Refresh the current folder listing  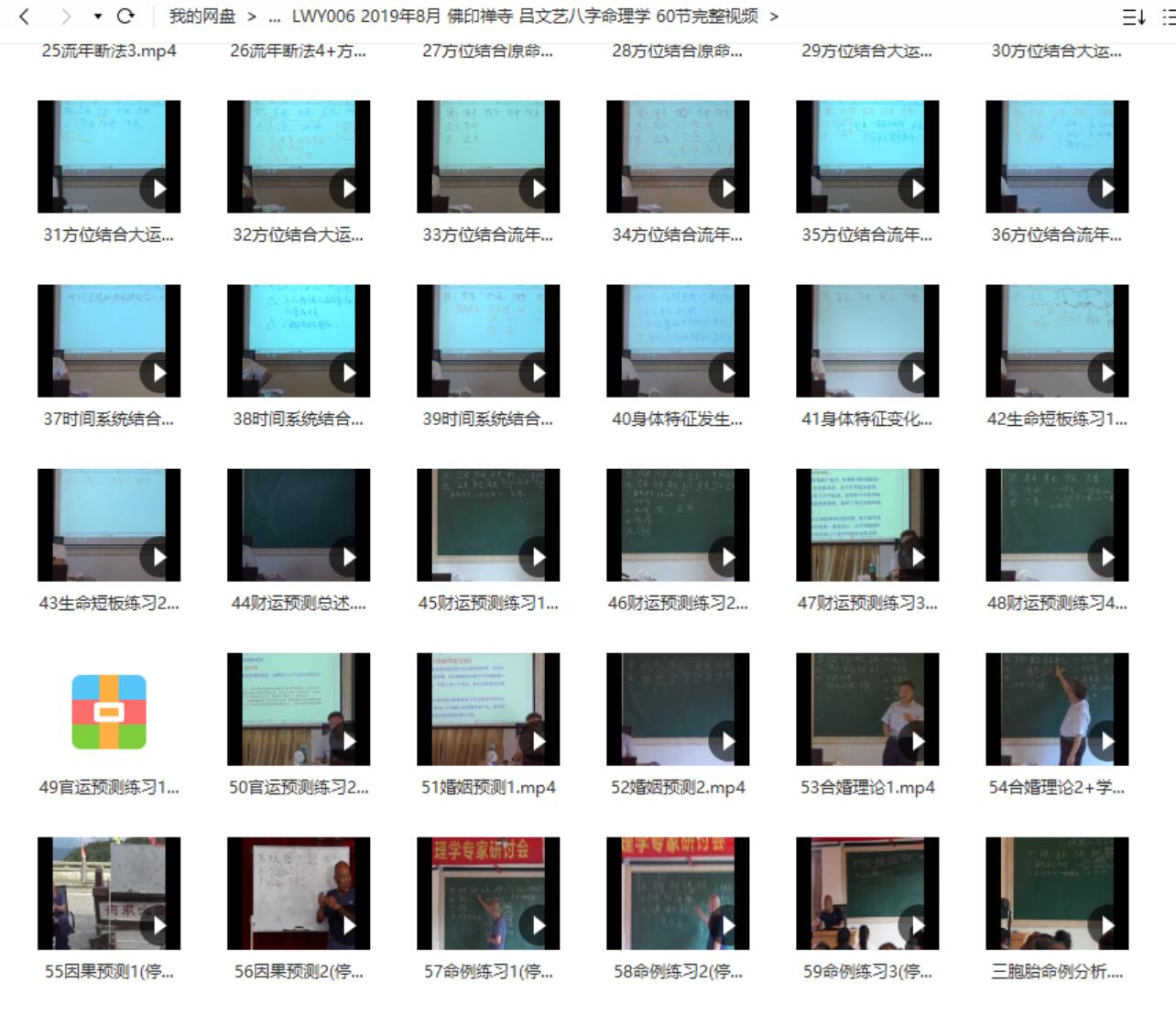(x=126, y=16)
